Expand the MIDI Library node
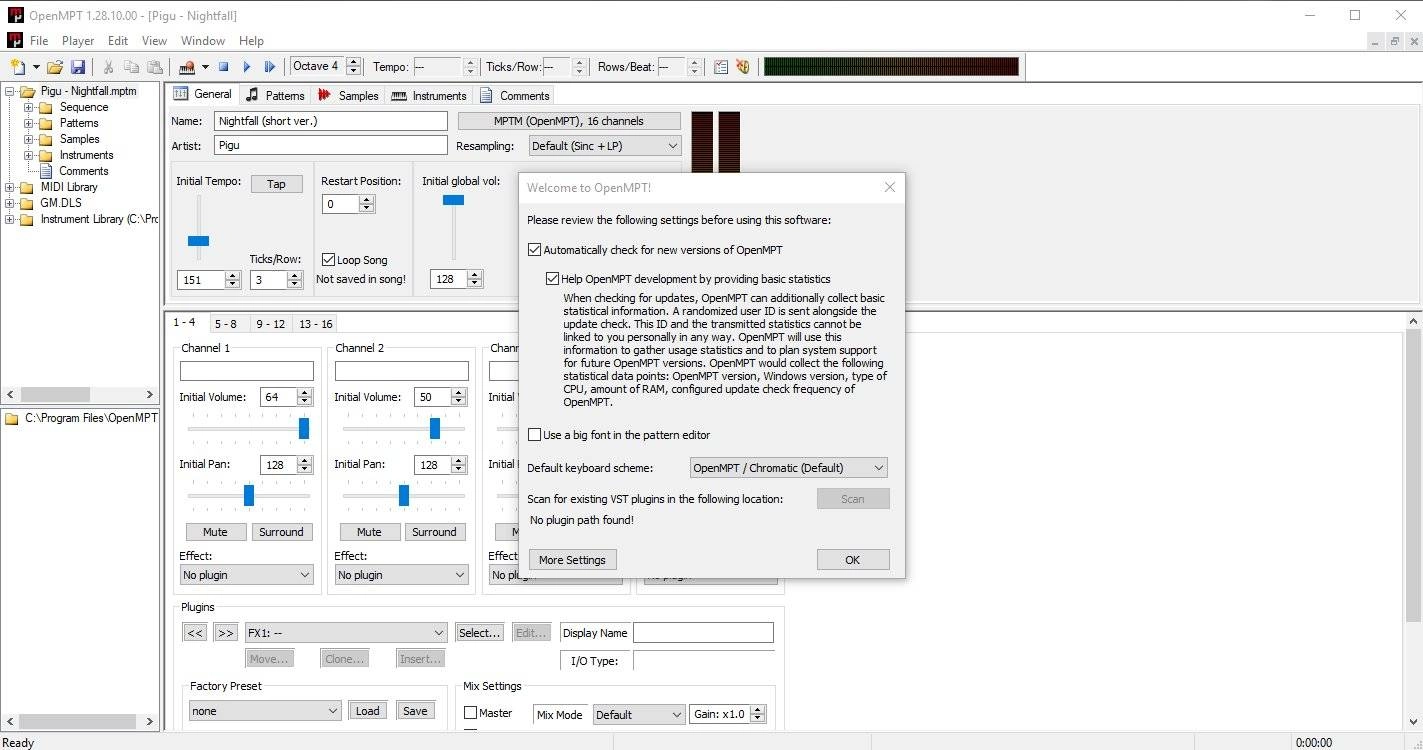 click(x=10, y=187)
